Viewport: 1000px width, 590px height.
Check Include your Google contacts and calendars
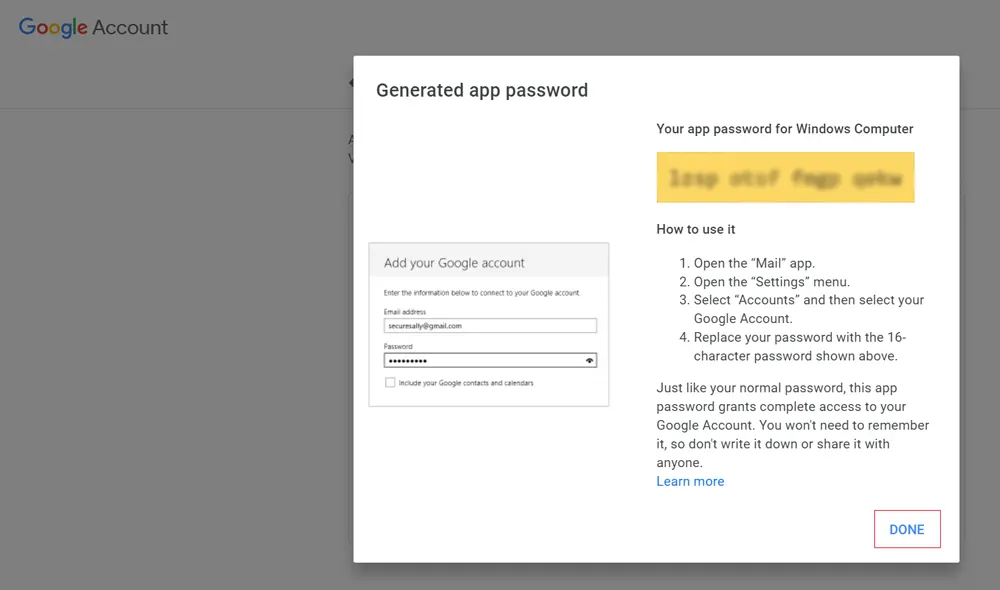390,383
